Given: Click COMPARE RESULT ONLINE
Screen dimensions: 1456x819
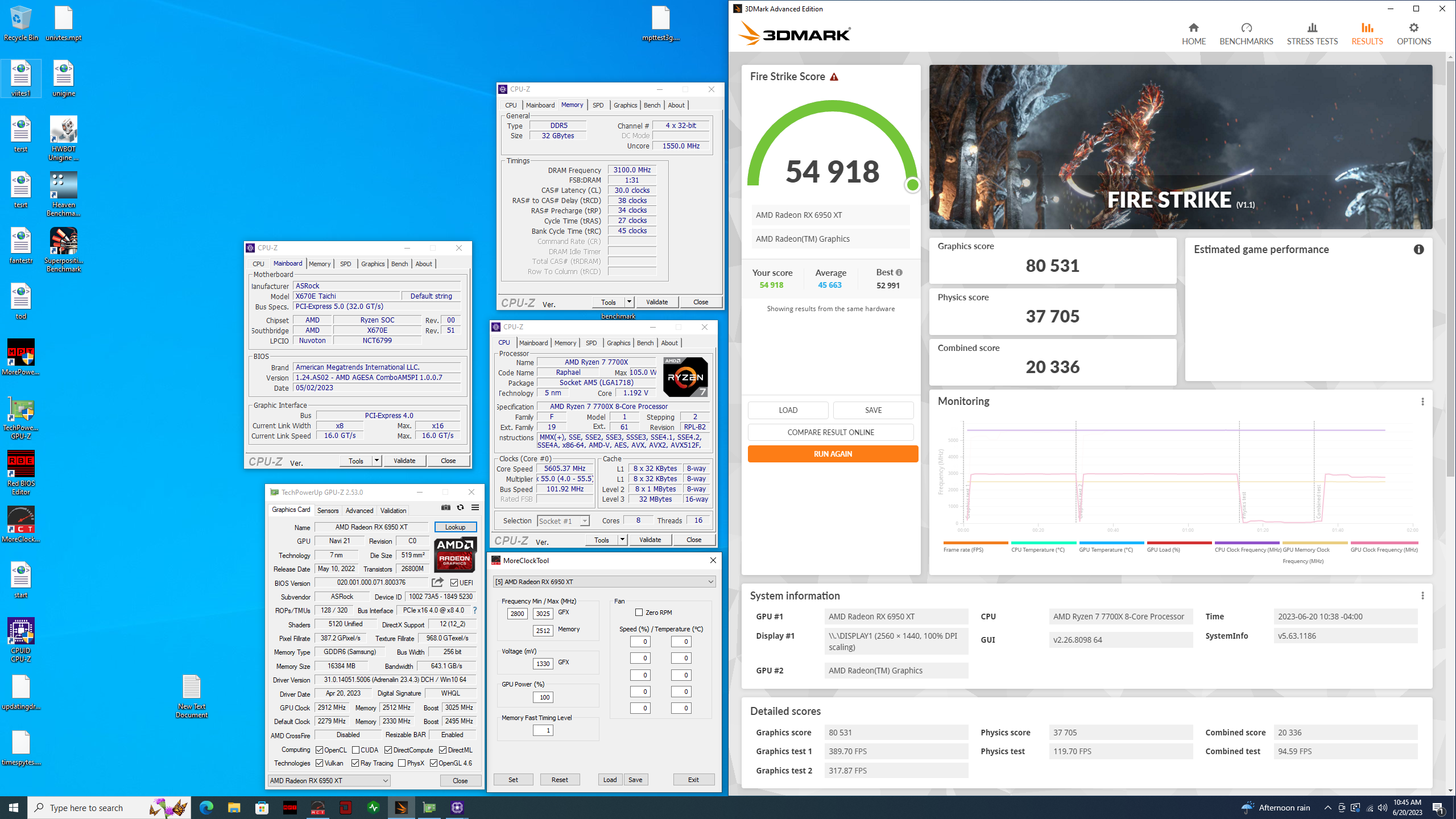Looking at the screenshot, I should [830, 432].
